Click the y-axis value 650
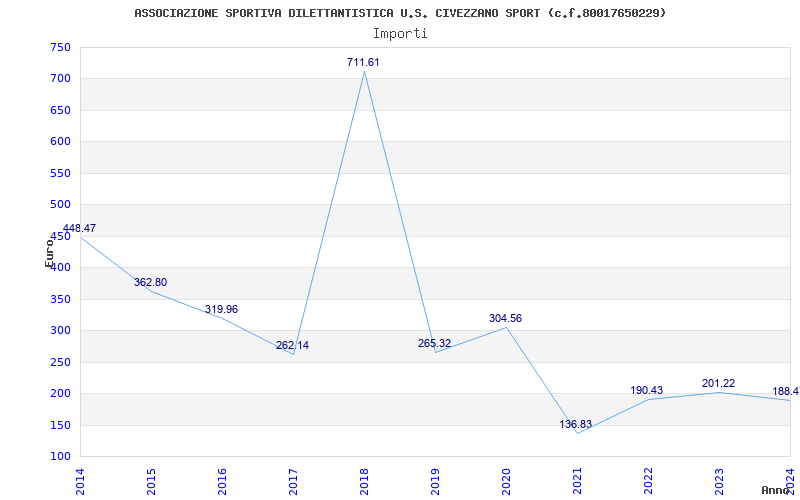The image size is (800, 500). pos(60,110)
